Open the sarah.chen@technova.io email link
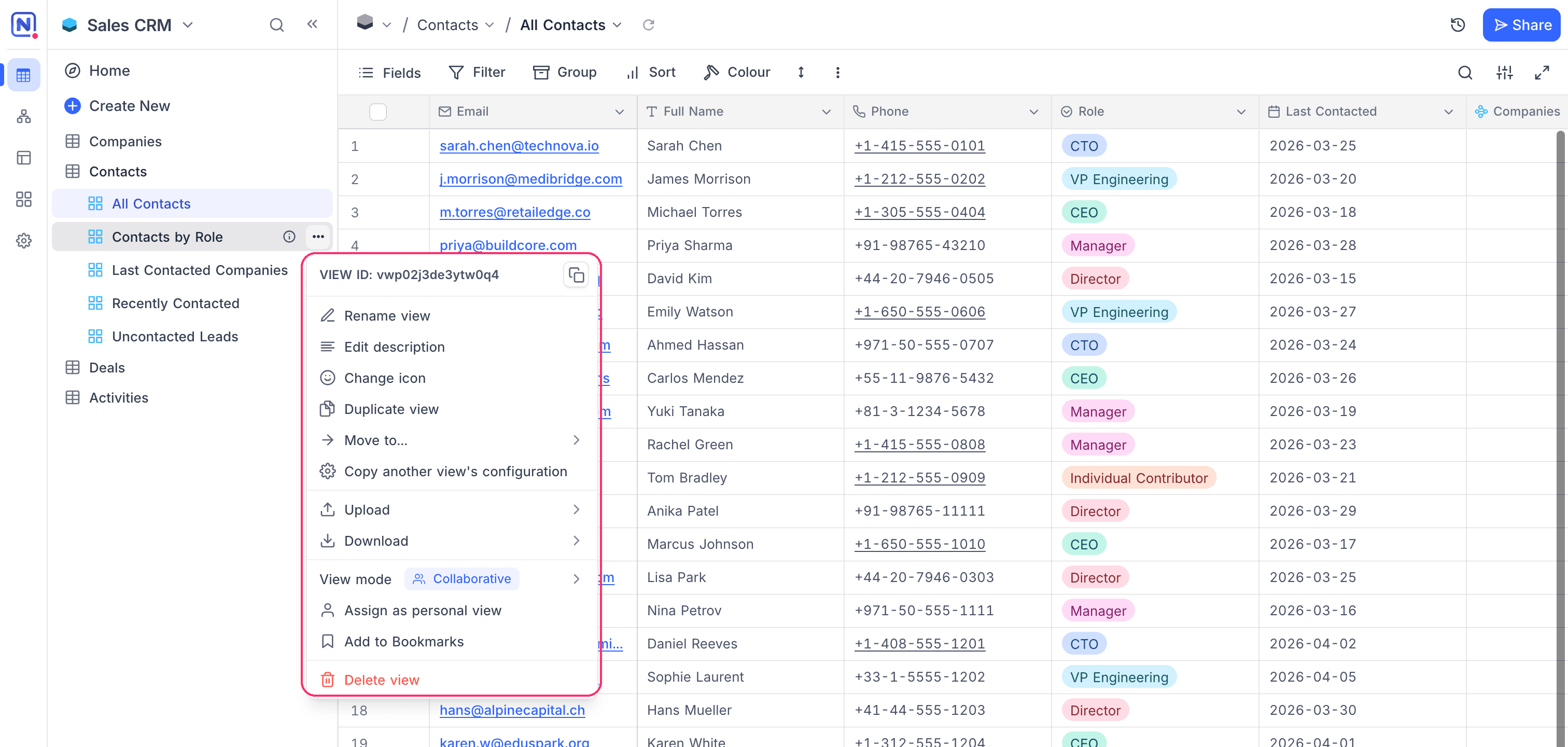Viewport: 1568px width, 747px height. pyautogui.click(x=519, y=145)
